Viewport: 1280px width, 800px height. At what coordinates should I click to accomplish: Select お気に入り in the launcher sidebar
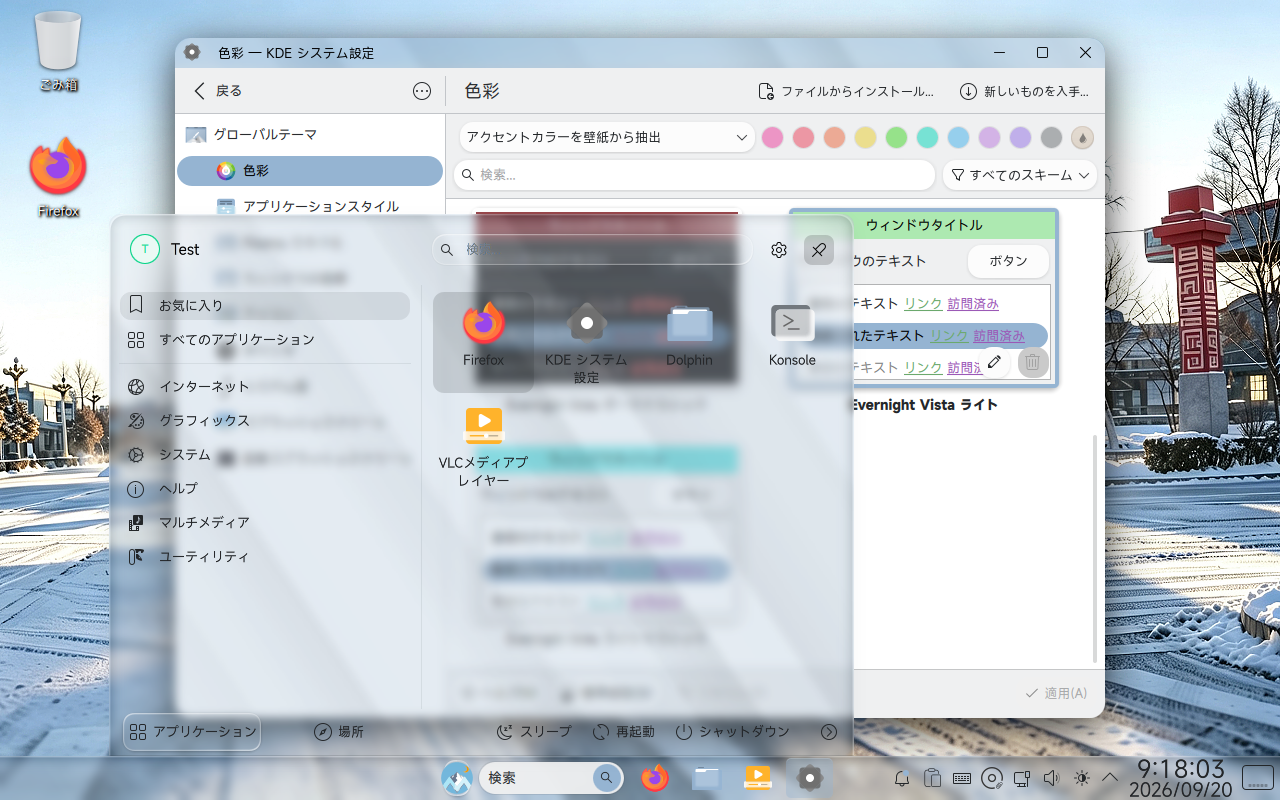pyautogui.click(x=265, y=306)
